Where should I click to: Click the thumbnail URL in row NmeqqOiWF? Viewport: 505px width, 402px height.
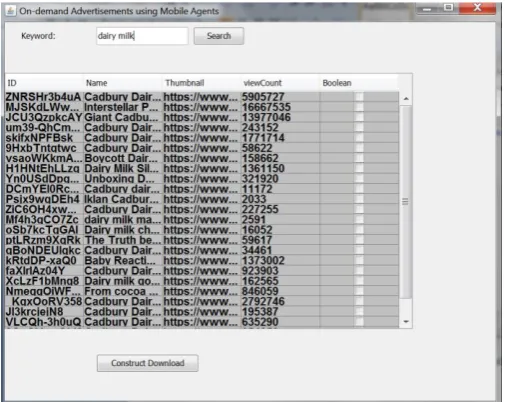(201, 291)
